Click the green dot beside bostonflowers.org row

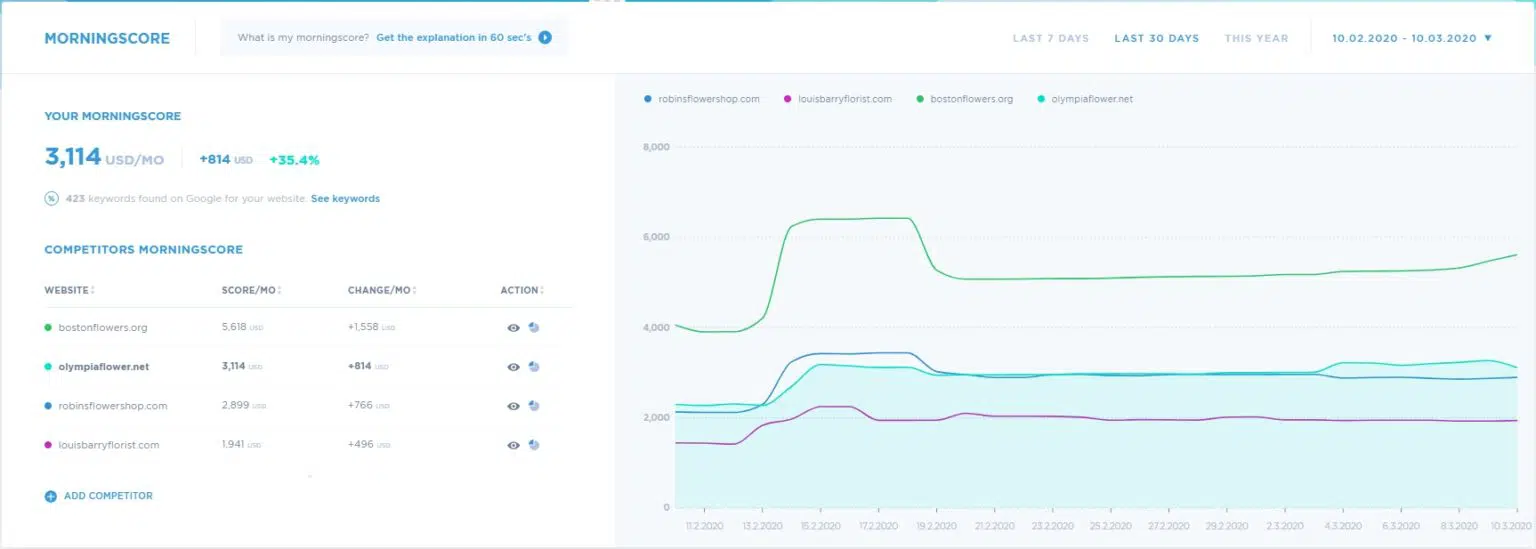(x=48, y=327)
